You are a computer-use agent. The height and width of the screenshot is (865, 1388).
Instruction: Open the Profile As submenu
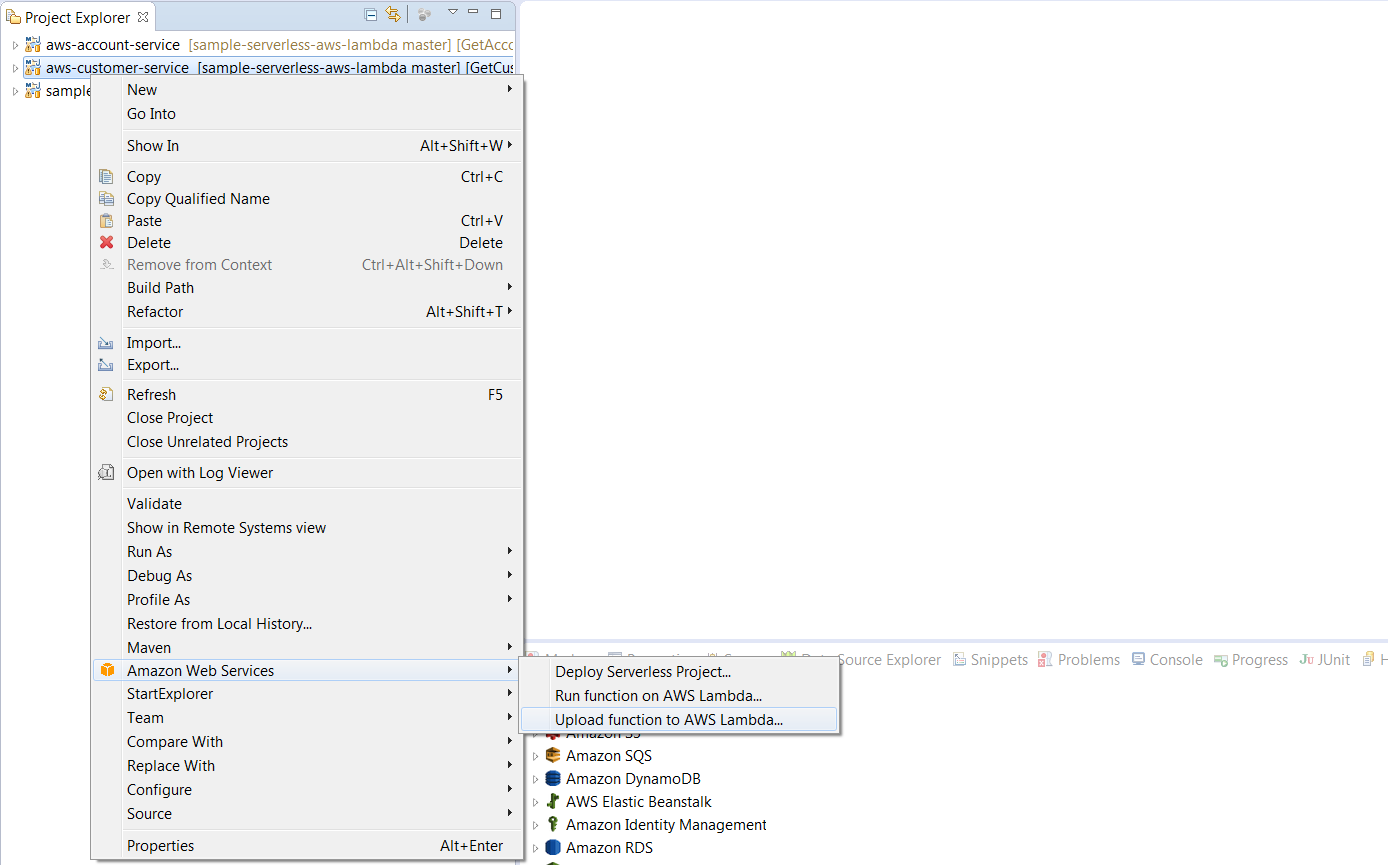point(307,600)
